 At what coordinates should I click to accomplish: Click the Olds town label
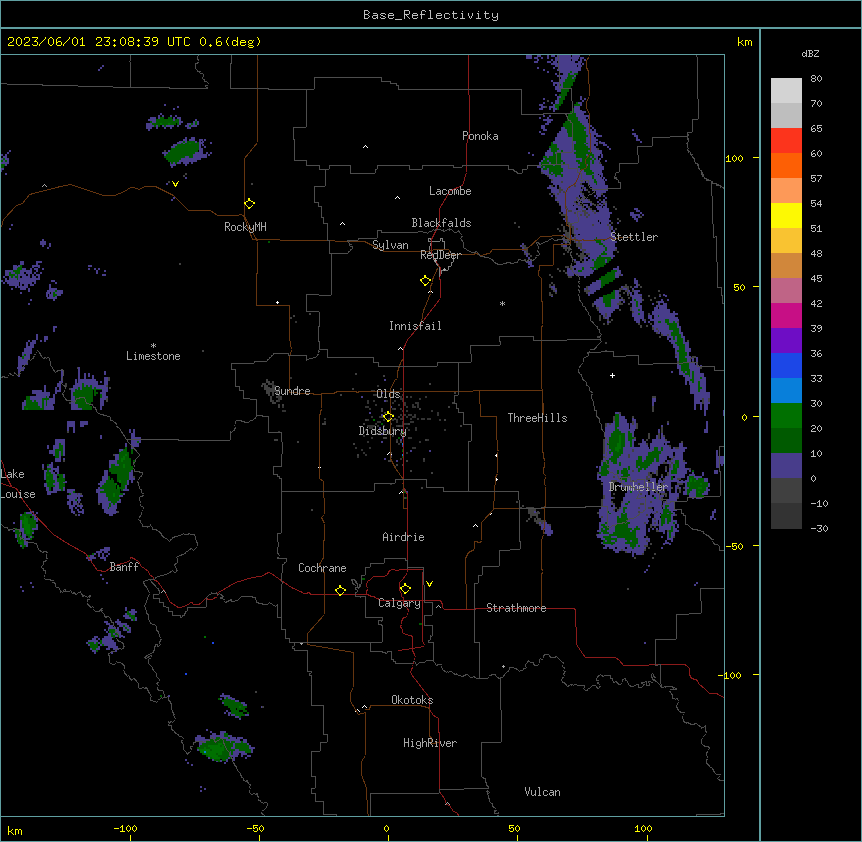[x=388, y=394]
